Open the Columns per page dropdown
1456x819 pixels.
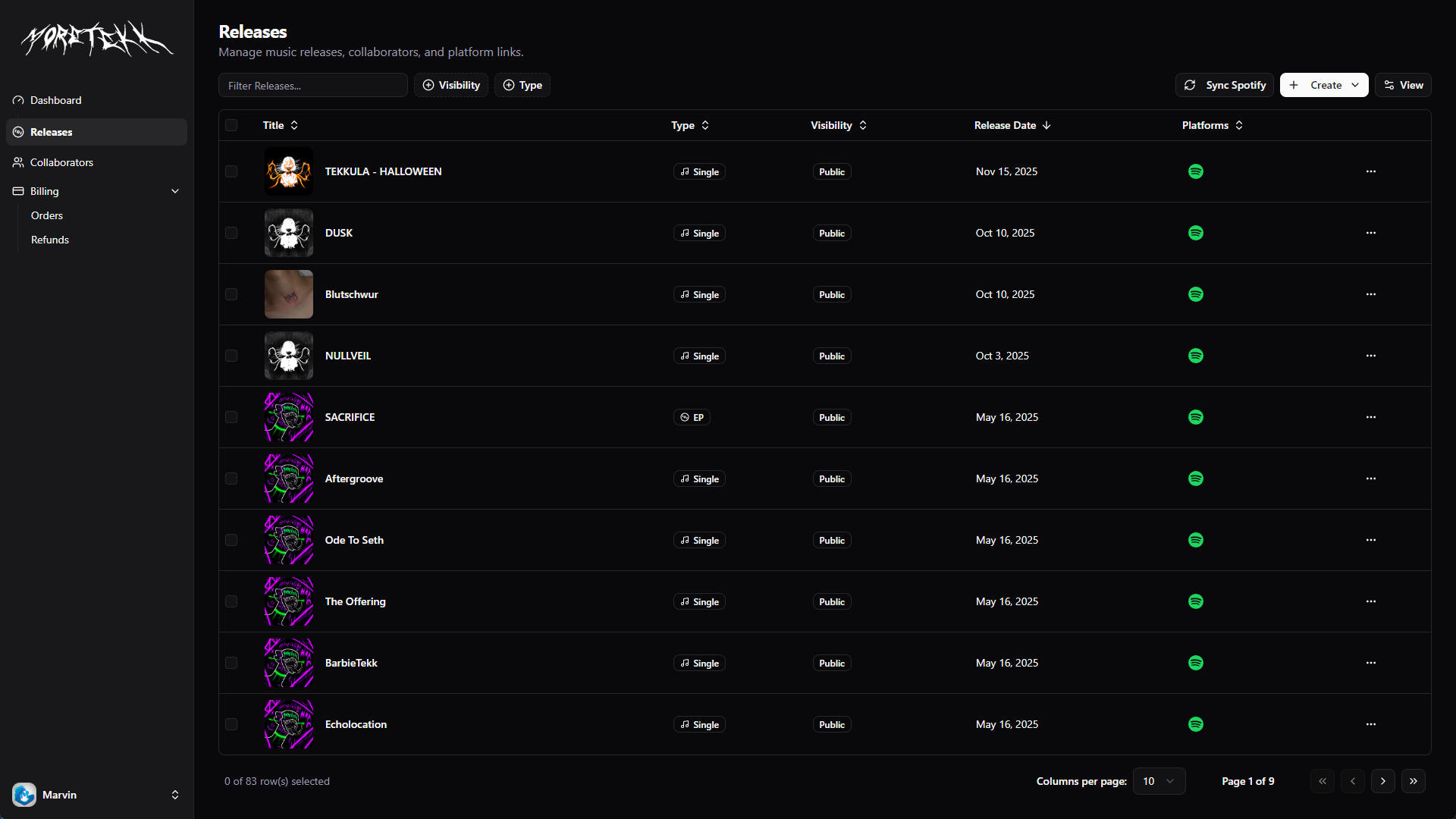click(x=1159, y=780)
